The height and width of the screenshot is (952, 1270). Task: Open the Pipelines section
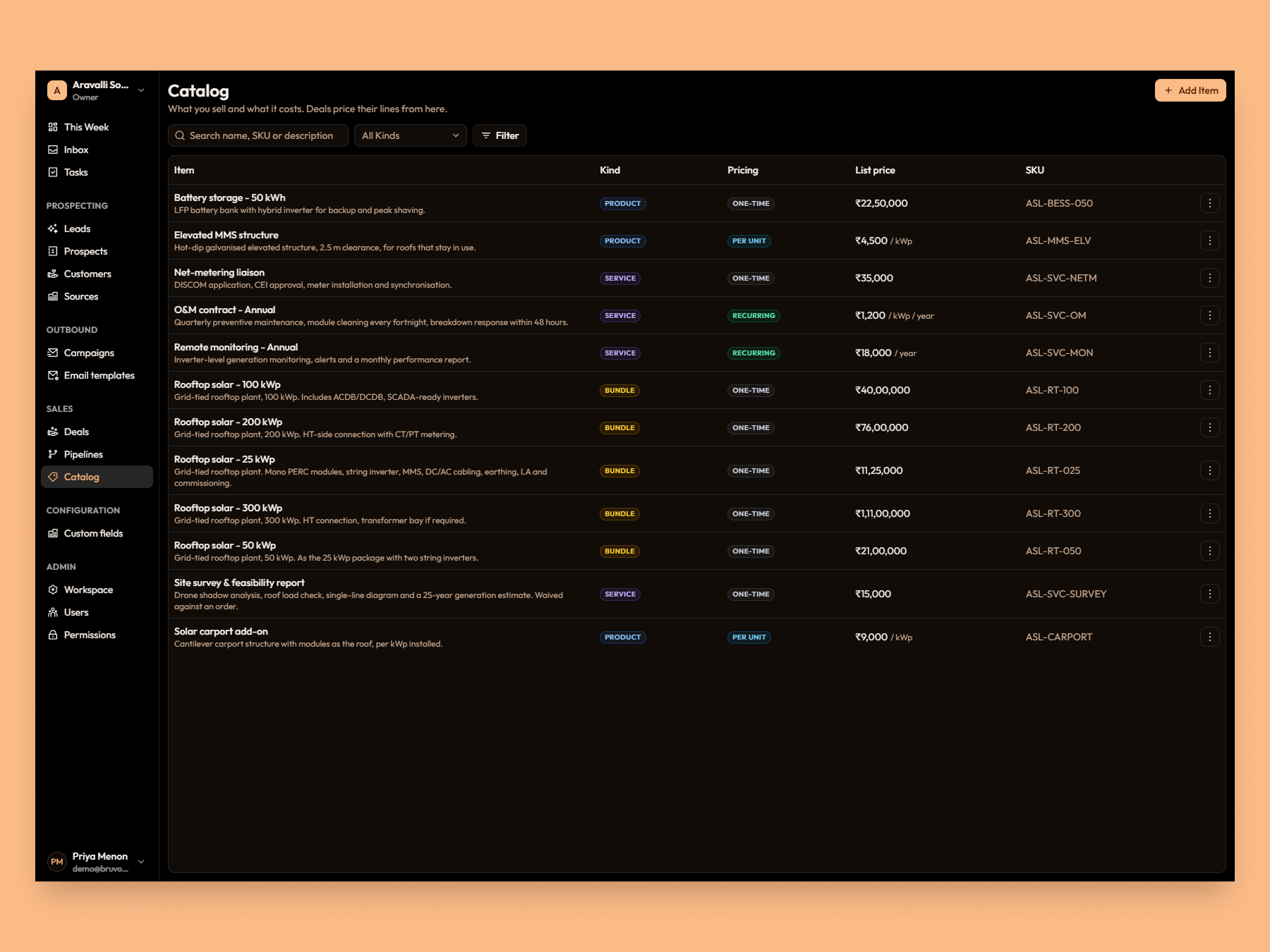pyautogui.click(x=97, y=454)
